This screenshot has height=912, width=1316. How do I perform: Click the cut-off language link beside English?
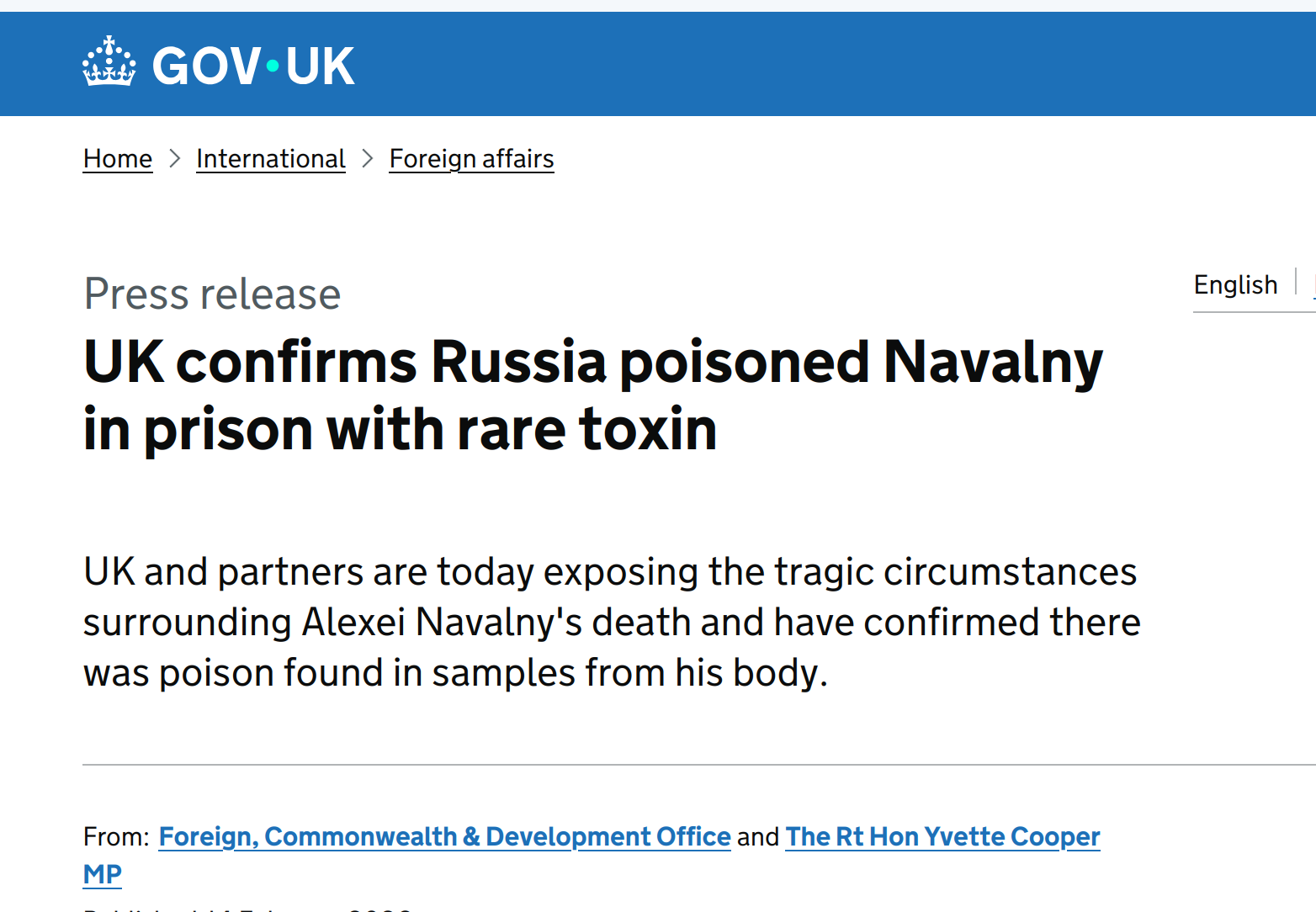tap(1313, 285)
